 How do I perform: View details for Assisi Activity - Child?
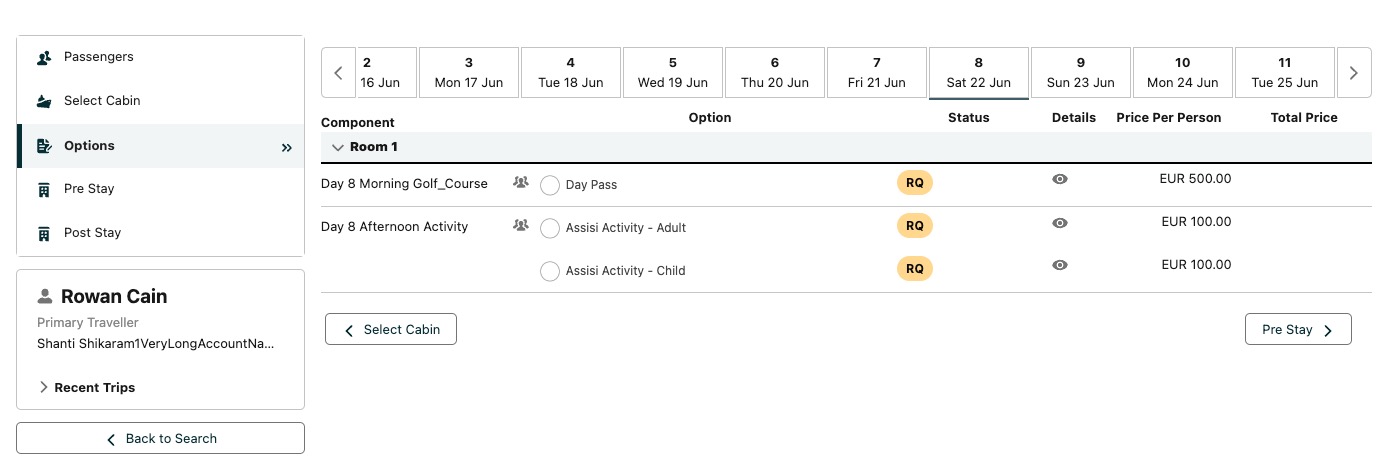pos(1060,265)
